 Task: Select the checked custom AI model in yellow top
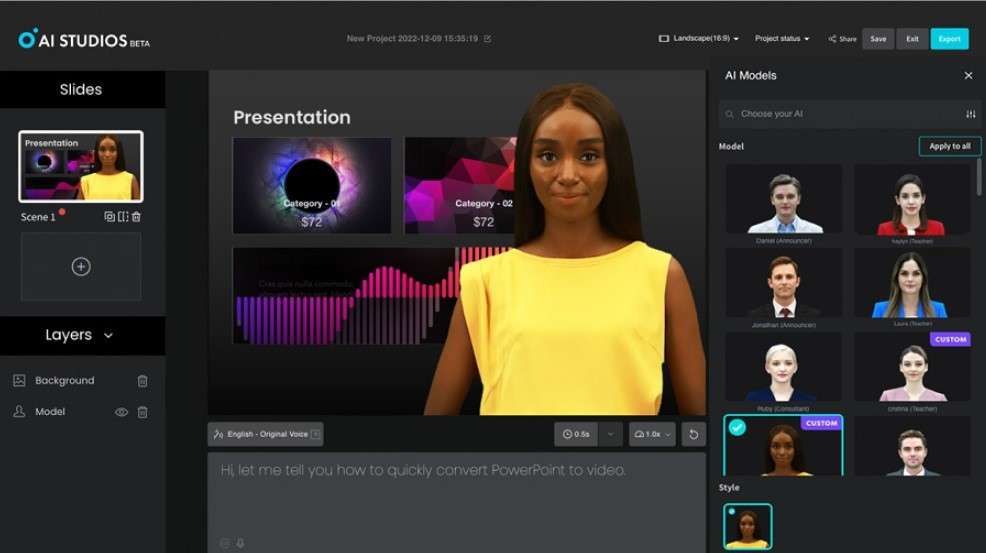(x=783, y=445)
